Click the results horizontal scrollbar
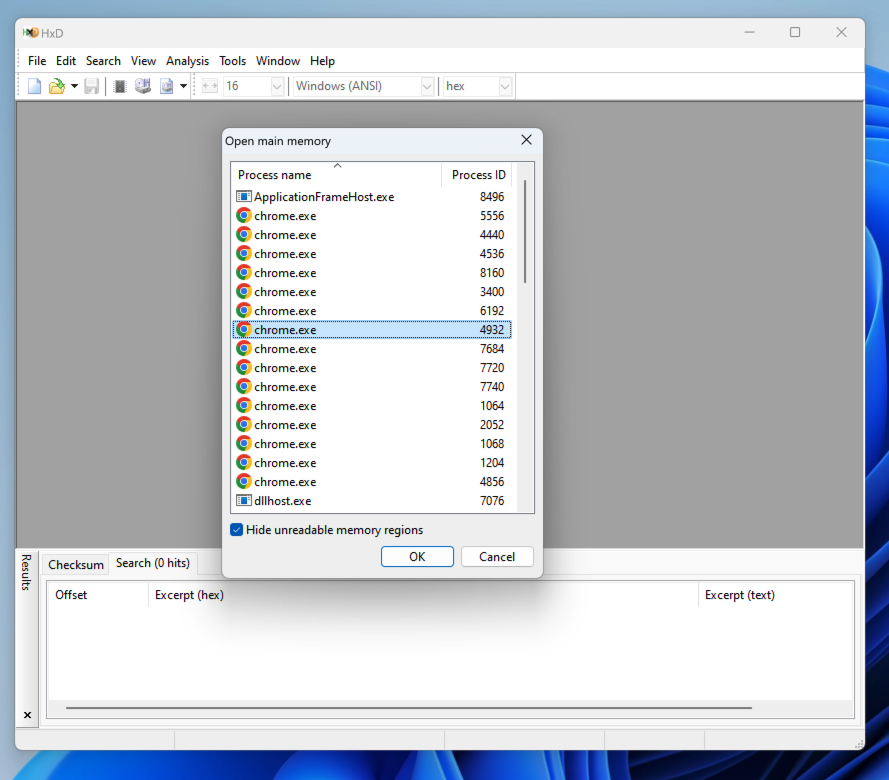The width and height of the screenshot is (889, 780). 409,707
